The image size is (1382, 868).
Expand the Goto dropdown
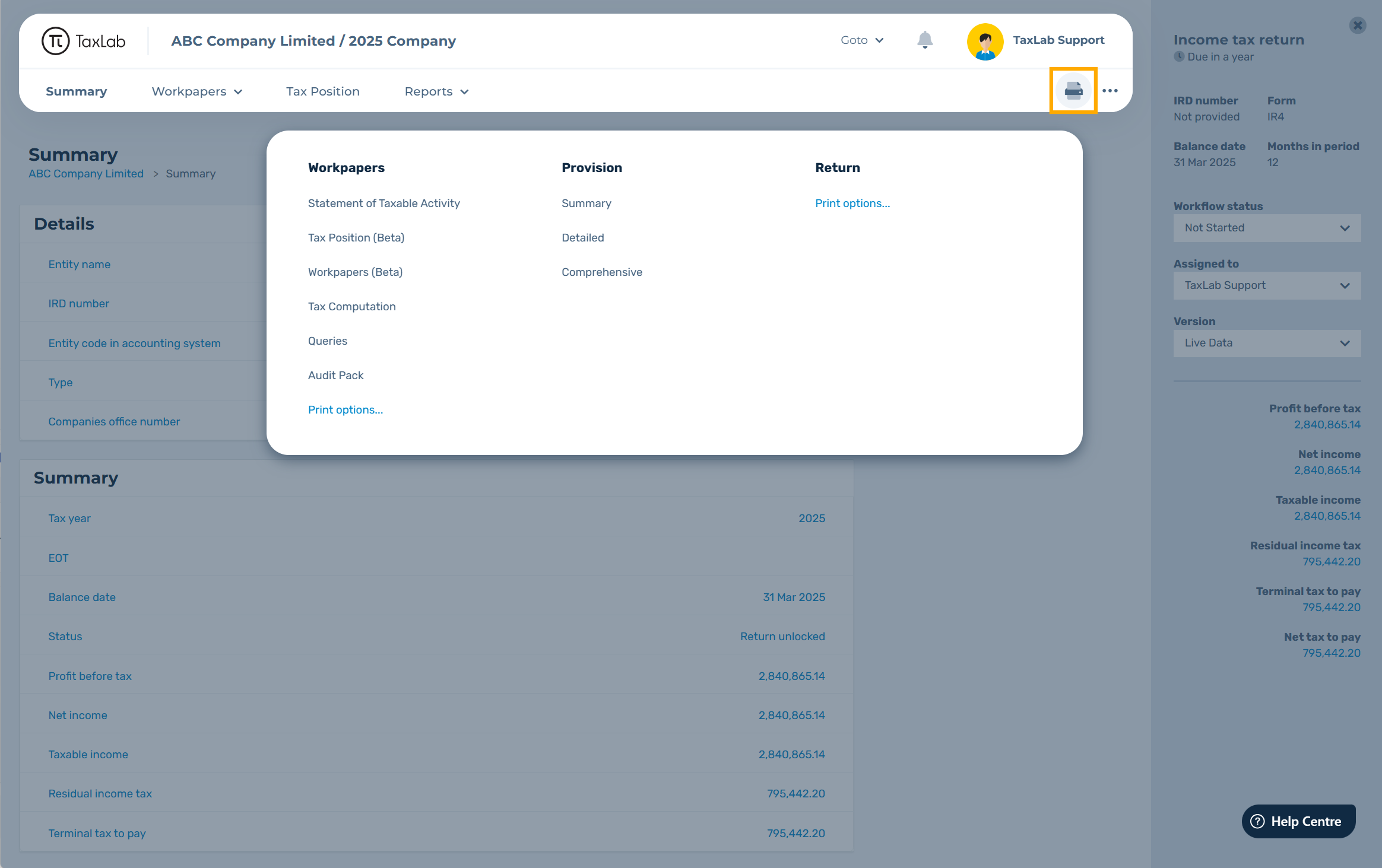tap(862, 40)
